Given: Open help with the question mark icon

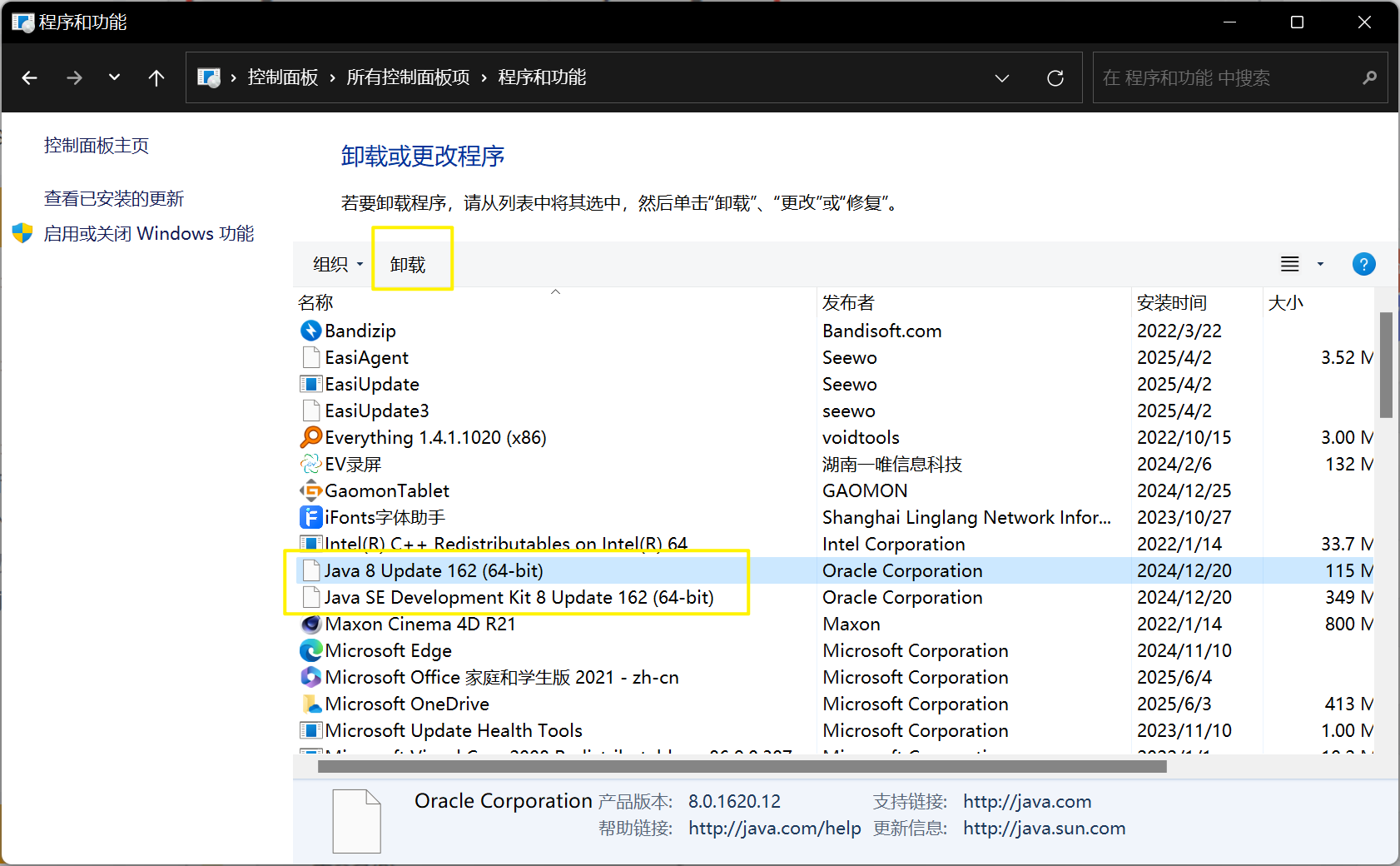Looking at the screenshot, I should [1363, 264].
